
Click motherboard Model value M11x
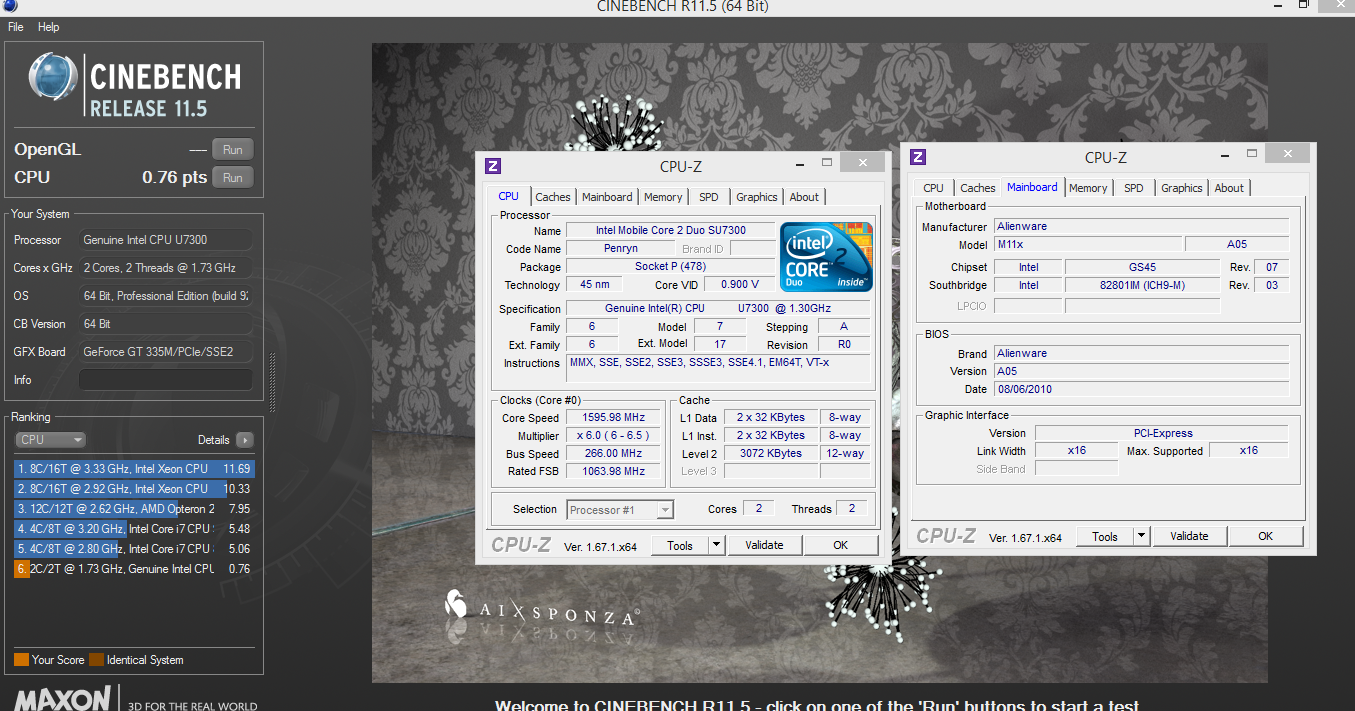tap(1087, 244)
